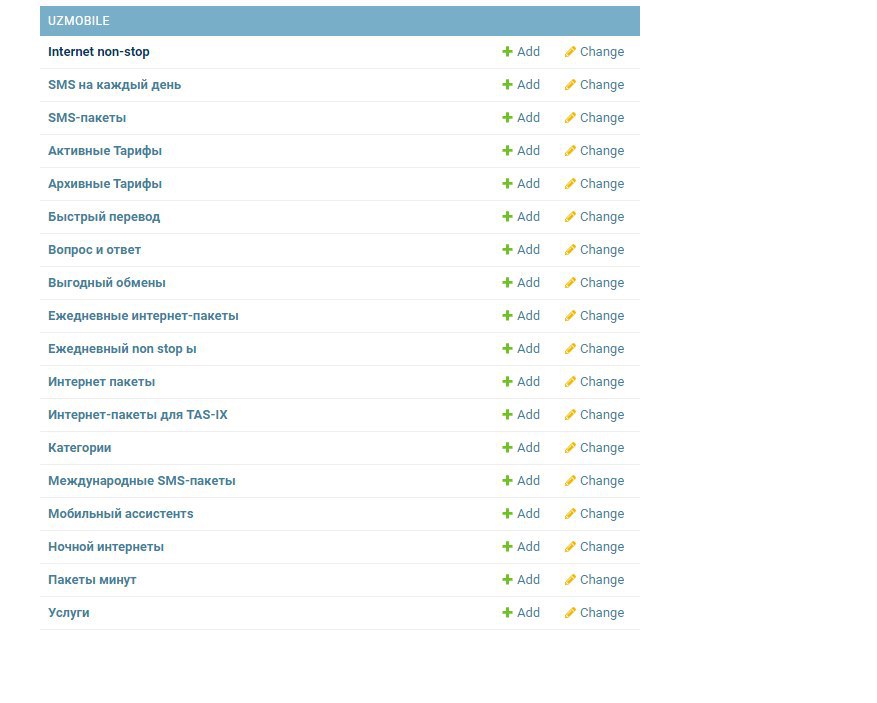Click Add for Выгодный обмены
Screen dimensions: 877x703
pyautogui.click(x=521, y=282)
